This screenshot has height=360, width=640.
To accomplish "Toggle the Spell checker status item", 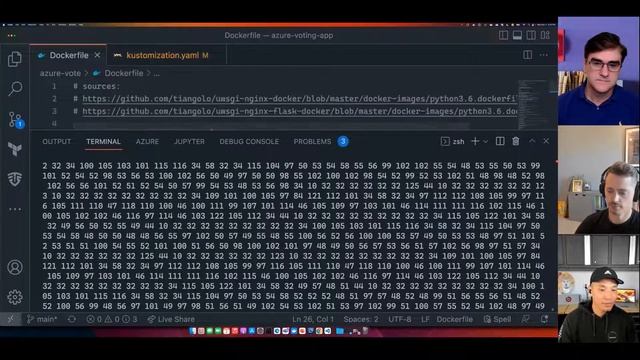I will 497,319.
